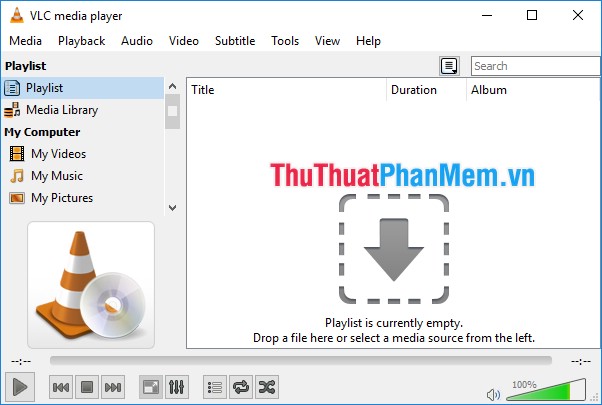The width and height of the screenshot is (602, 405).
Task: Open the Subtitle menu
Action: [x=235, y=41]
